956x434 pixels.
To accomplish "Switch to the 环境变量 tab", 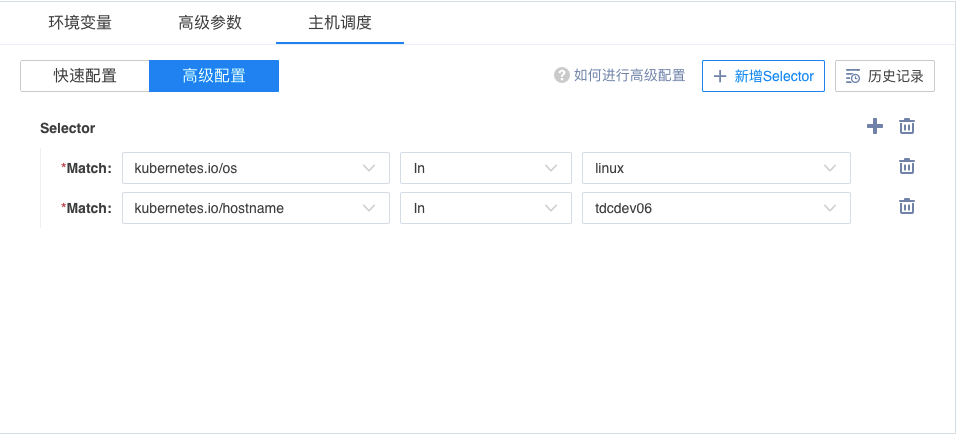I will (x=80, y=23).
